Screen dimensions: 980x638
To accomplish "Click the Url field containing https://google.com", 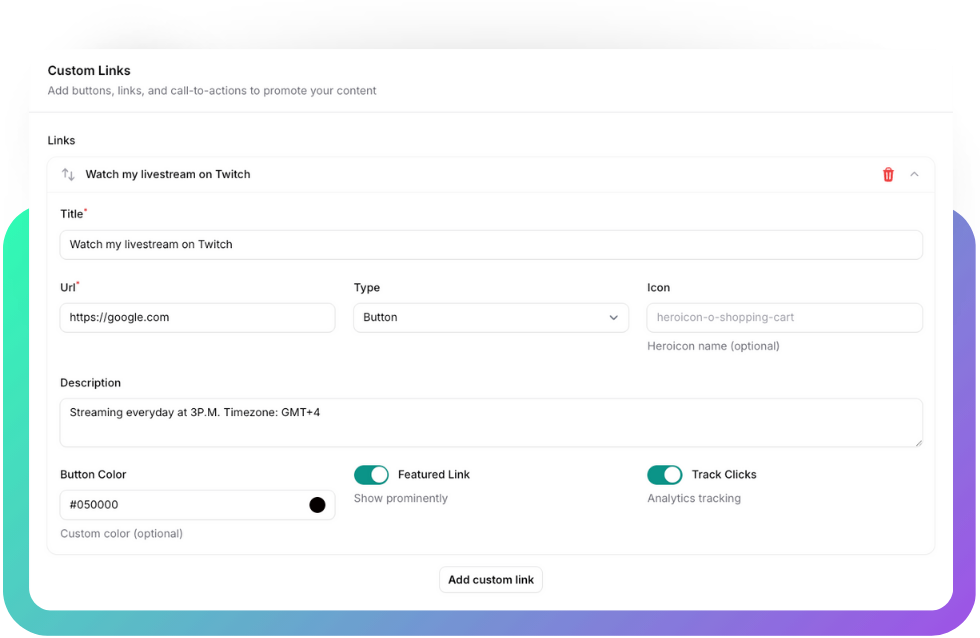I will [197, 317].
